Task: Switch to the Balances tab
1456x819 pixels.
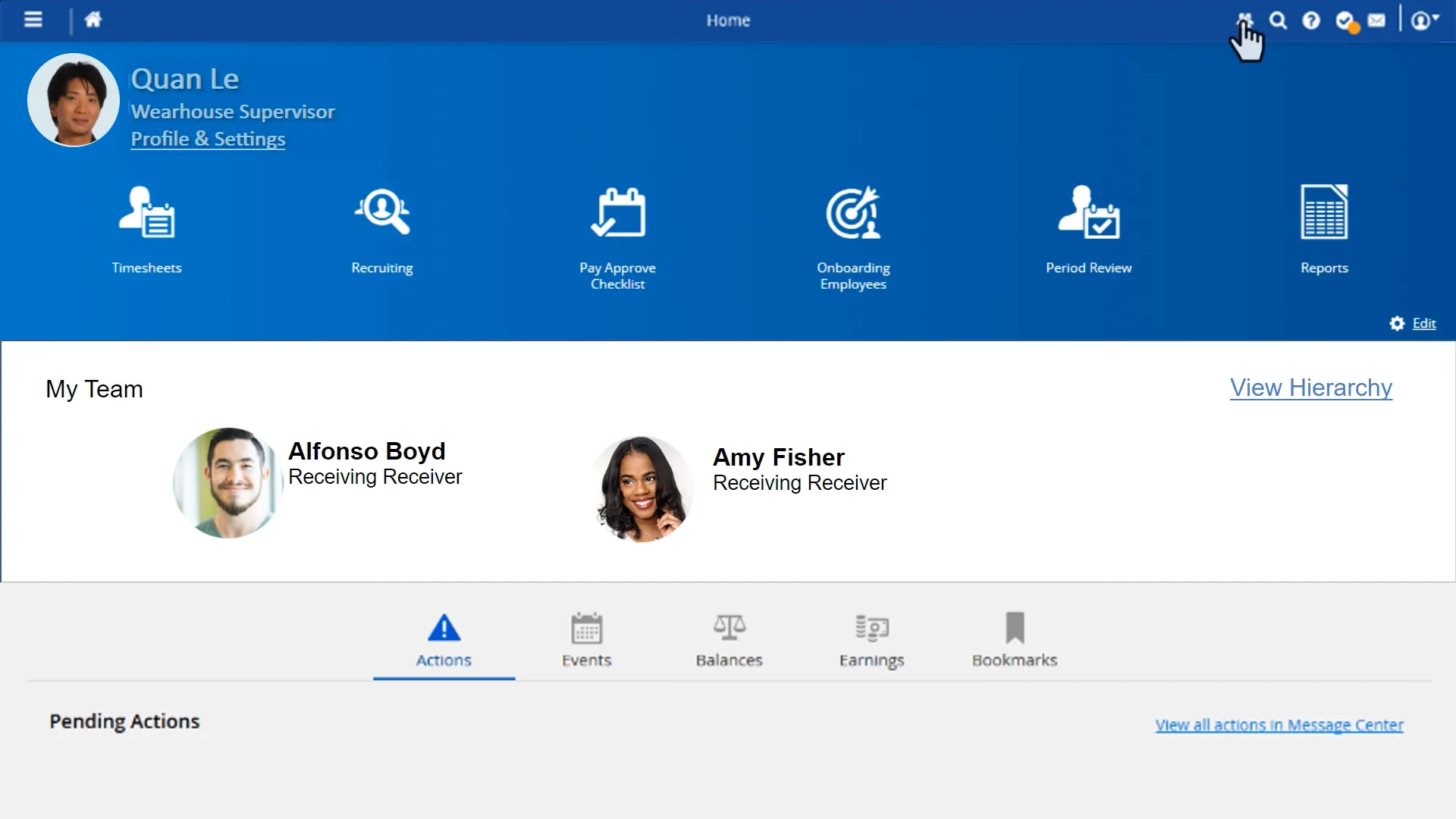Action: click(729, 641)
